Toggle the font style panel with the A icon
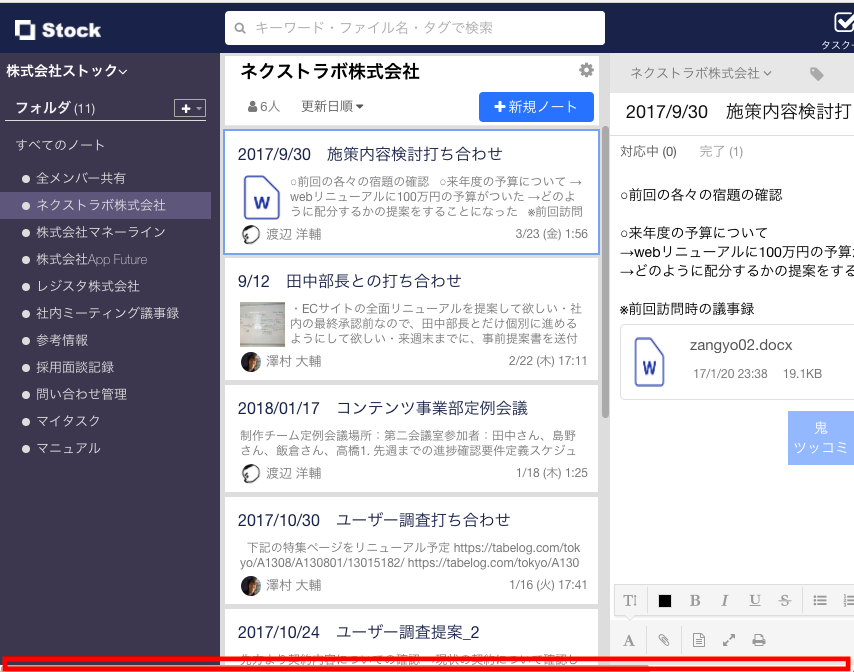The height and width of the screenshot is (672, 854). pos(629,639)
